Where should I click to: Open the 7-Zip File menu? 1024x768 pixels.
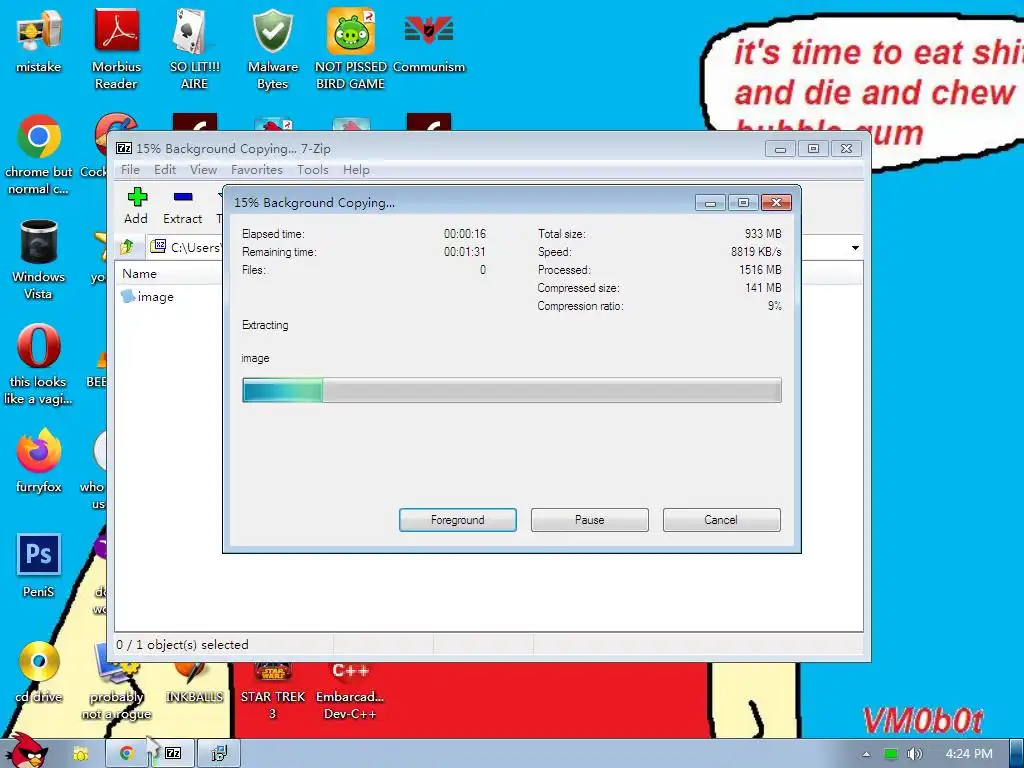click(x=130, y=170)
